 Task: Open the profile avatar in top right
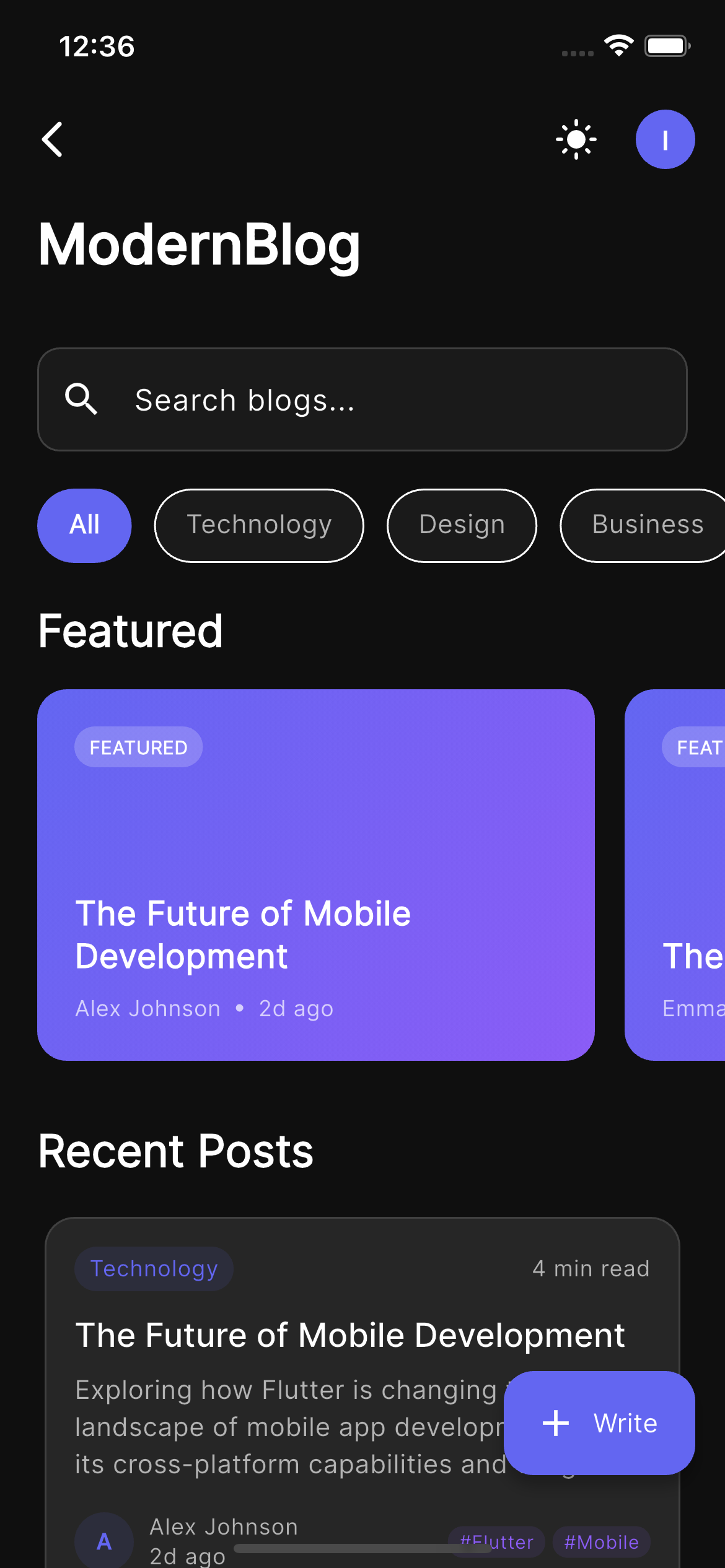click(664, 139)
